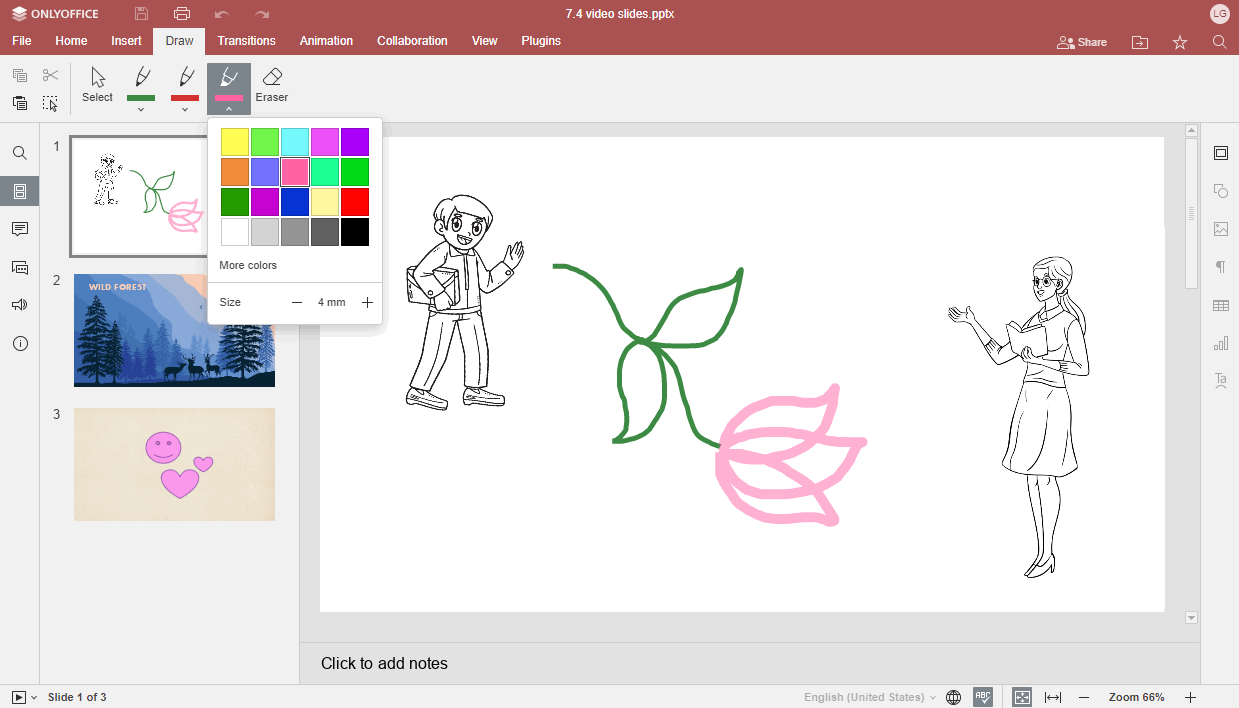
Task: Activate the green pen tool
Action: (140, 80)
